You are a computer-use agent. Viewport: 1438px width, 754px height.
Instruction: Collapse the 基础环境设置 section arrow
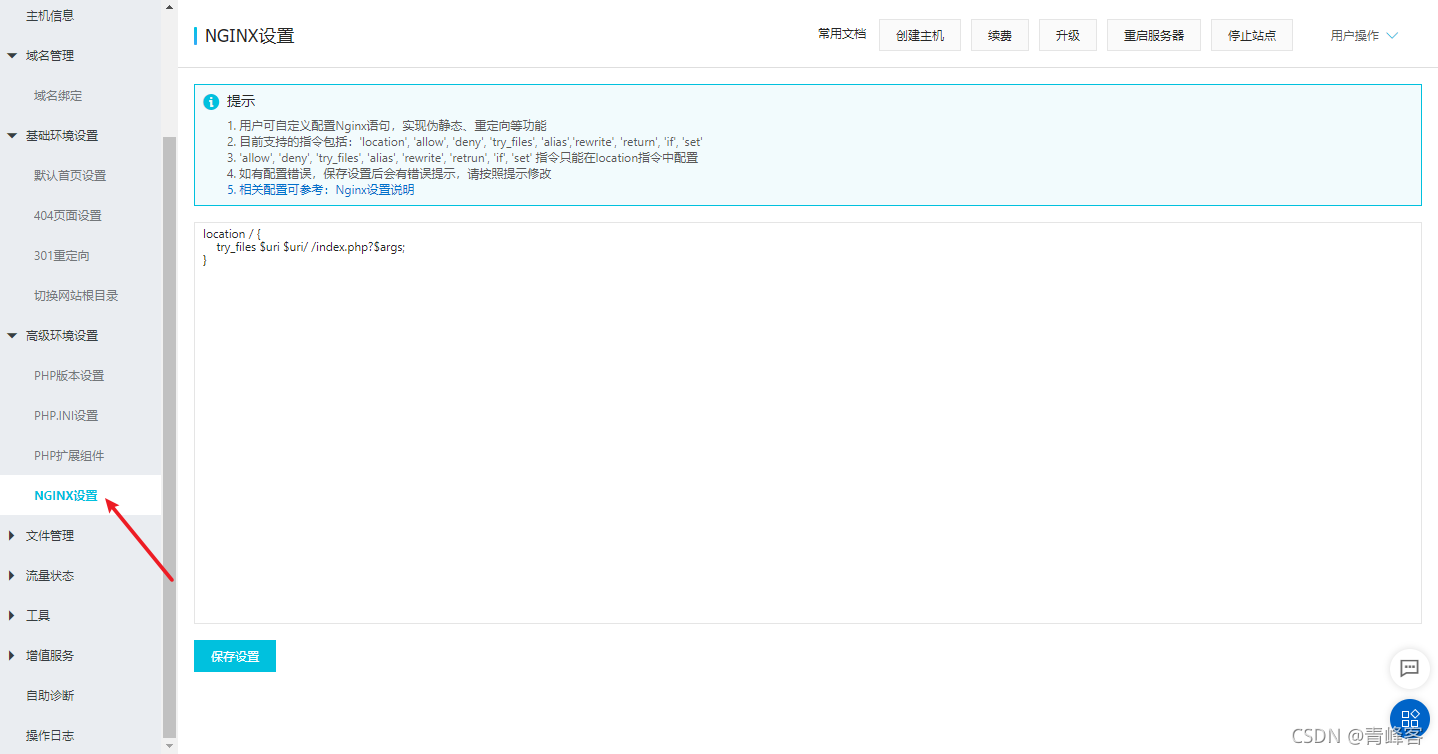[12, 136]
